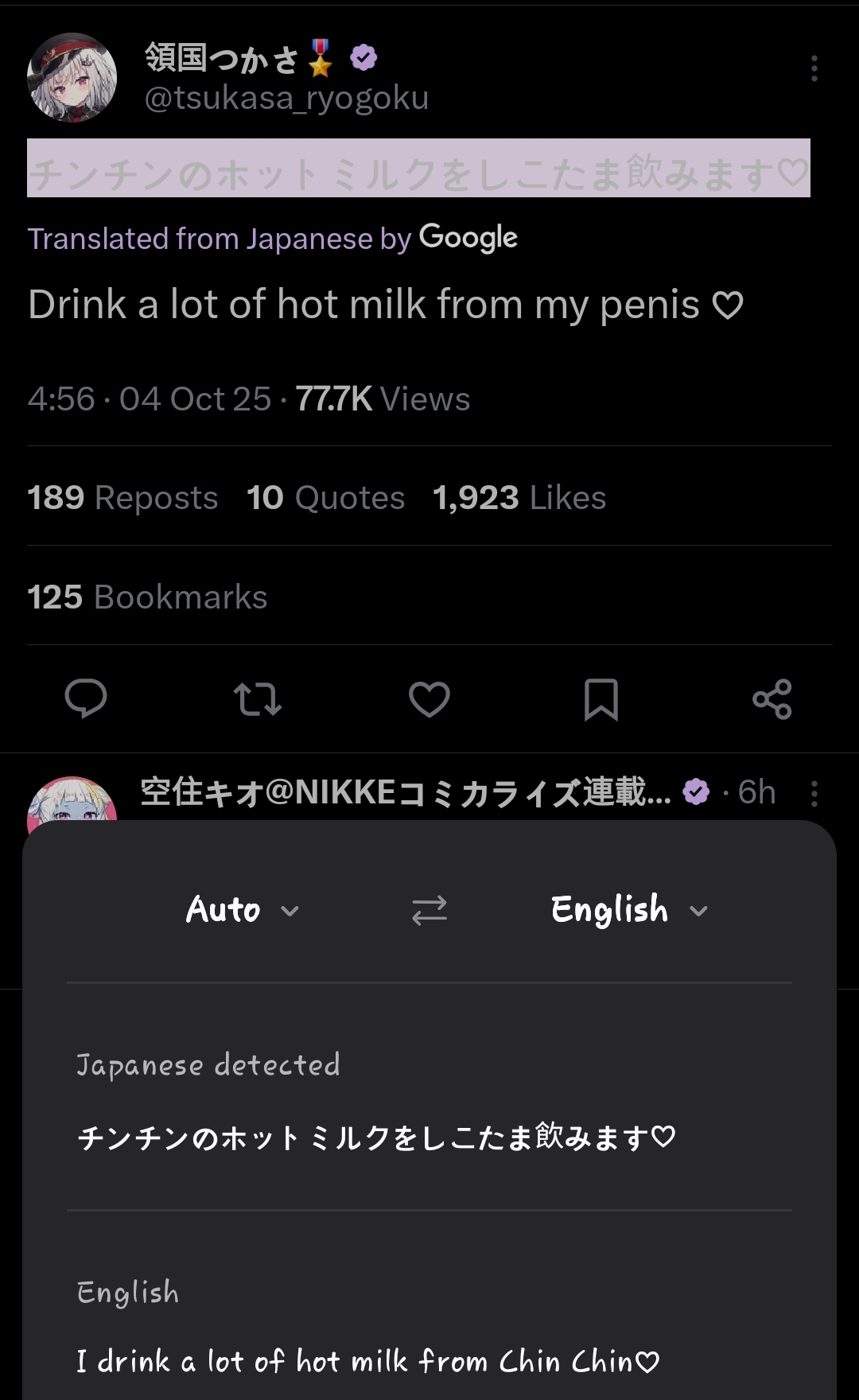Tap the highlighted original Japanese post text
The image size is (859, 1400).
point(418,169)
